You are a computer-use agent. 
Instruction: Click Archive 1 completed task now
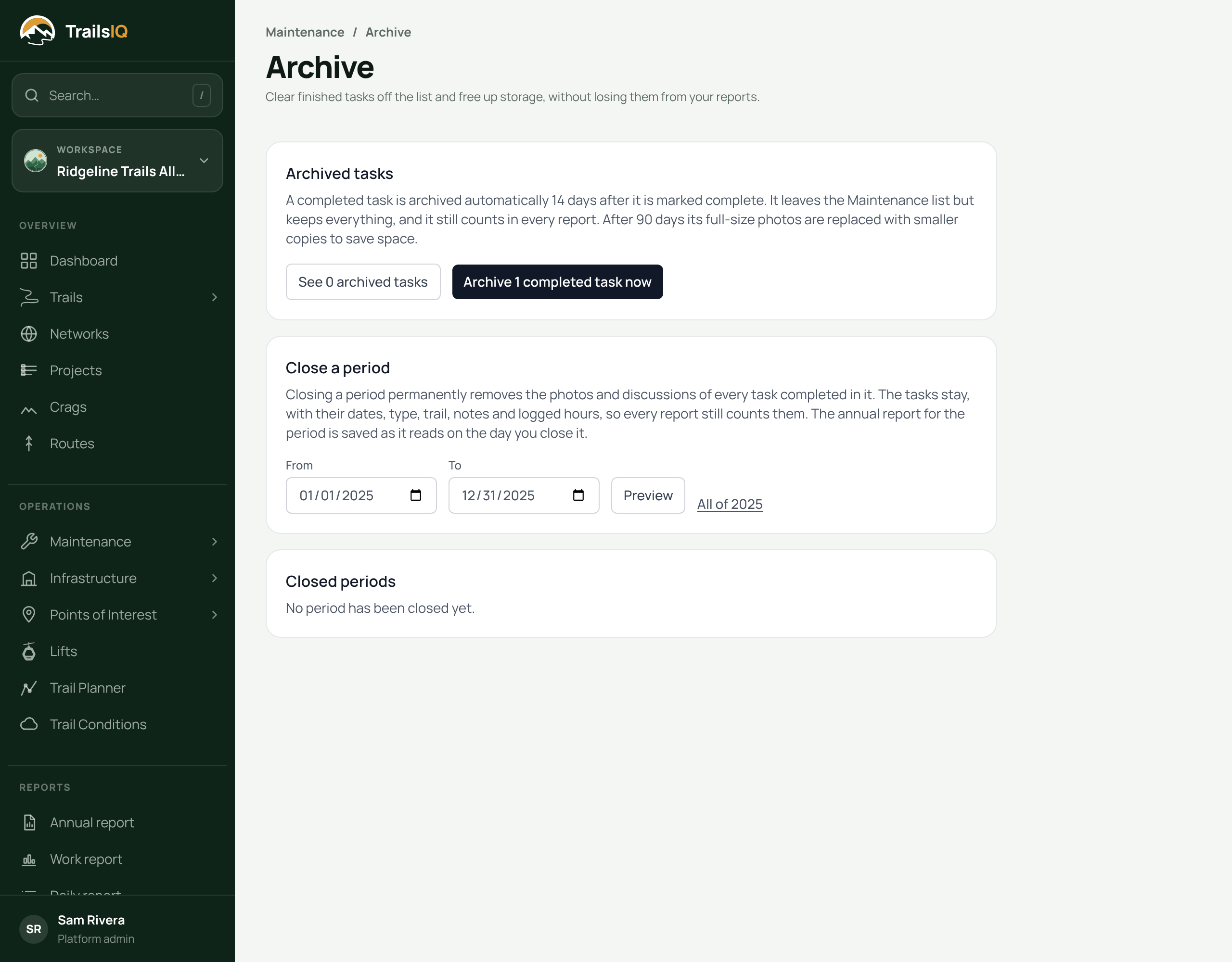pos(557,282)
